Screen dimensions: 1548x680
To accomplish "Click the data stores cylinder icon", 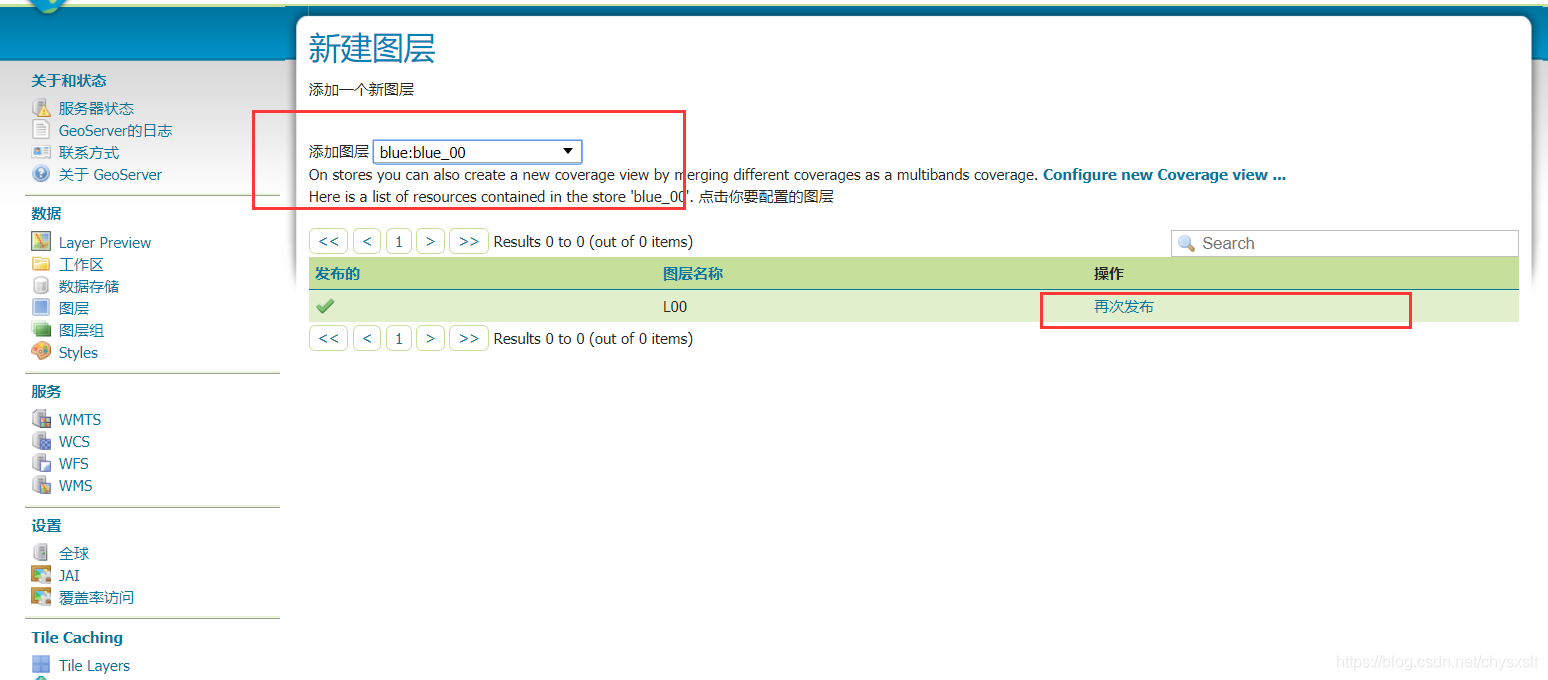I will coord(41,286).
